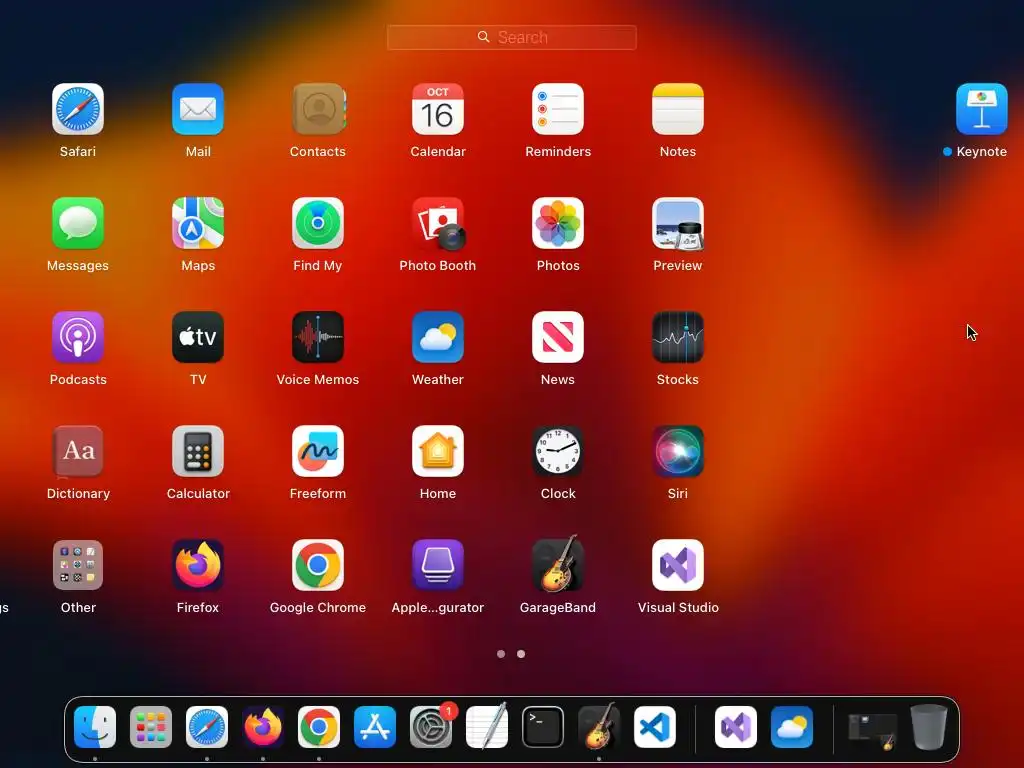Viewport: 1024px width, 768px height.
Task: Open Weather from the Dock
Action: point(792,727)
